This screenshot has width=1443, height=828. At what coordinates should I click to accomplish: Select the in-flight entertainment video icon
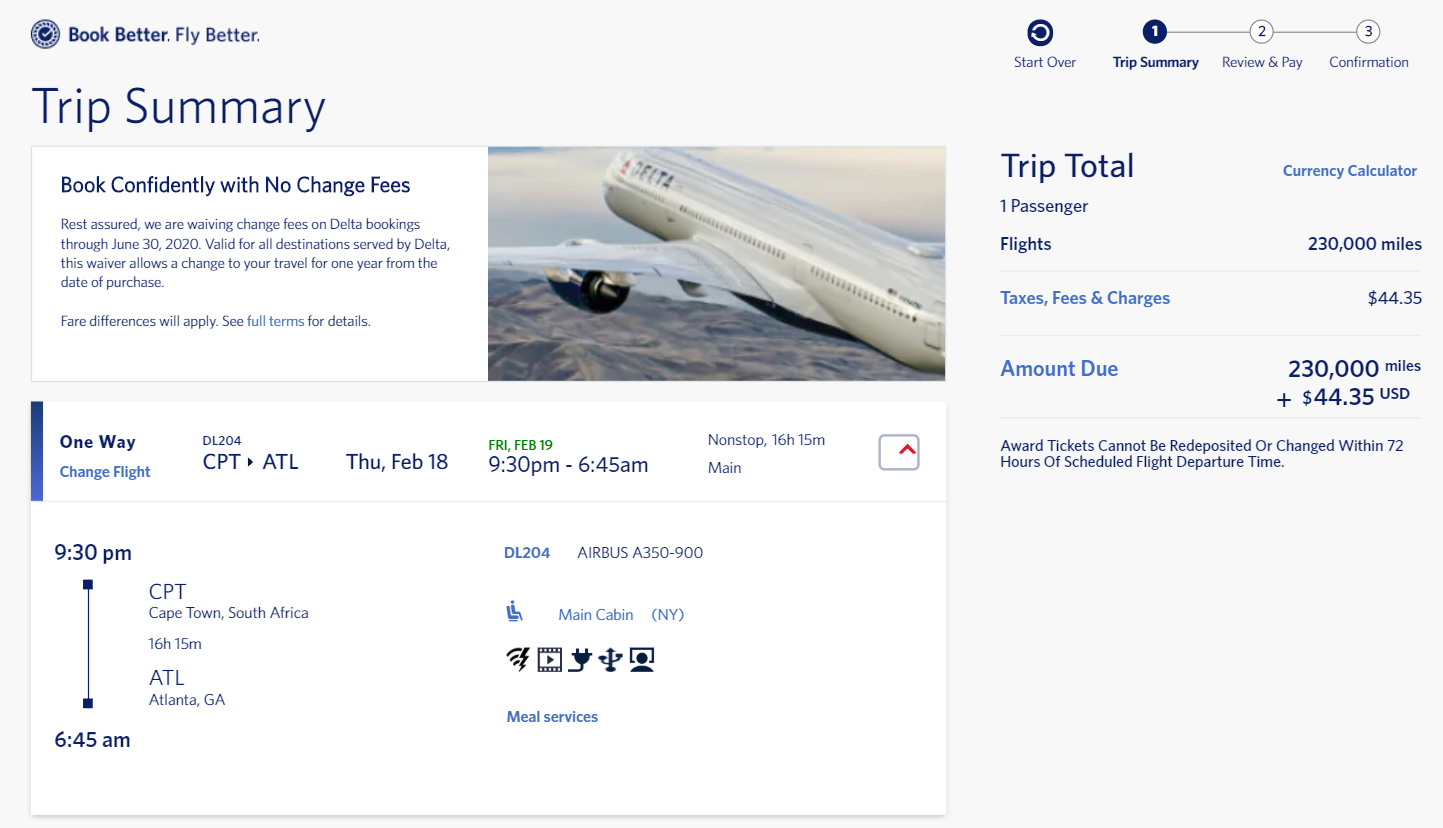tap(548, 659)
